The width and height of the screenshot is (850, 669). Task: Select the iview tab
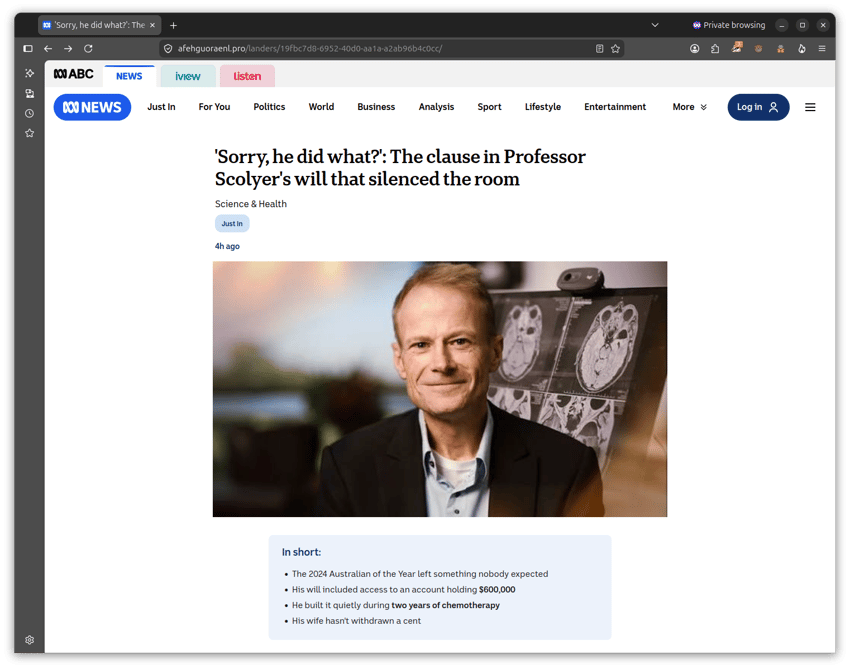[188, 76]
